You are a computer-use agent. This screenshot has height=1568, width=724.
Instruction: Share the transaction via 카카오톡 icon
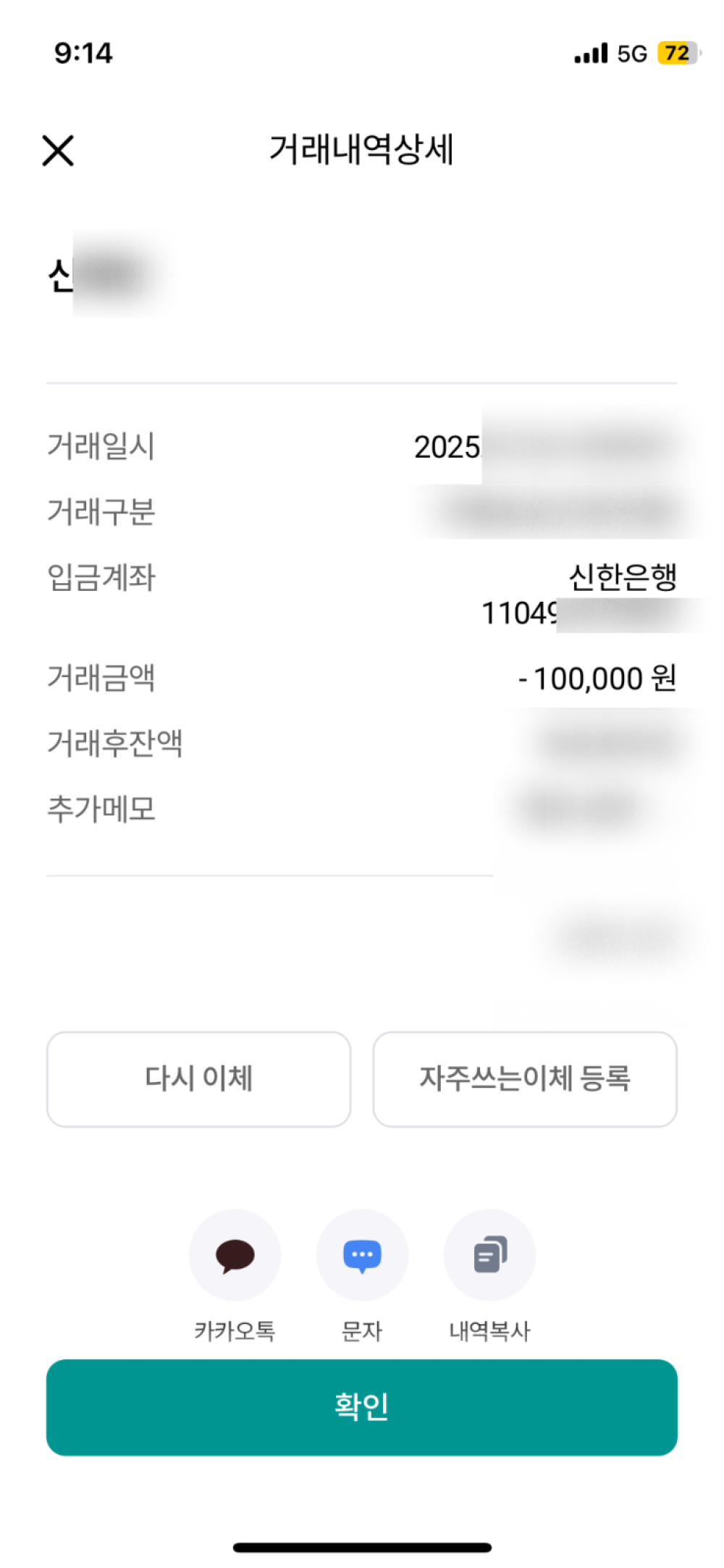tap(235, 1254)
